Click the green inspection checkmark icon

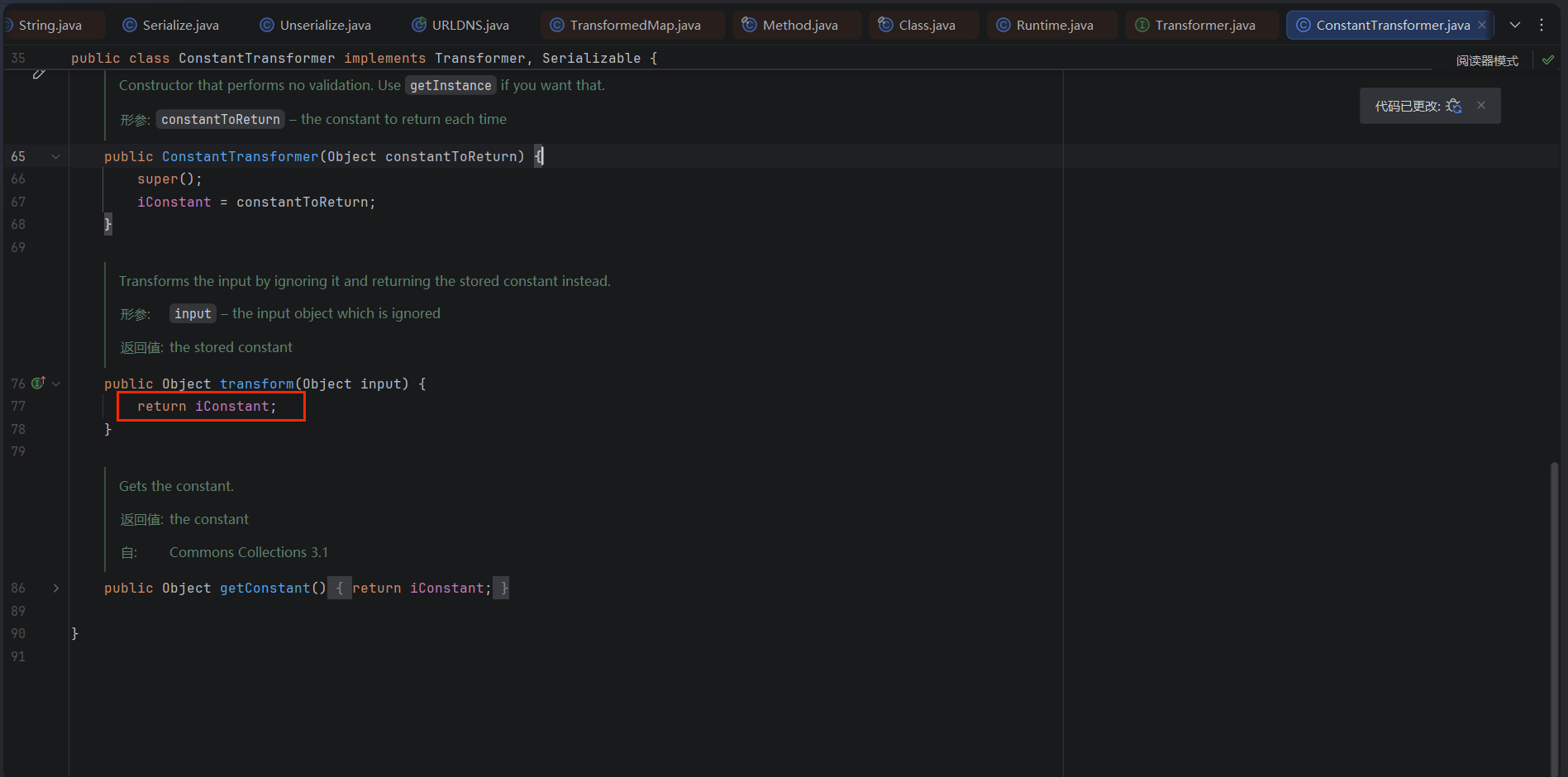tap(1548, 60)
